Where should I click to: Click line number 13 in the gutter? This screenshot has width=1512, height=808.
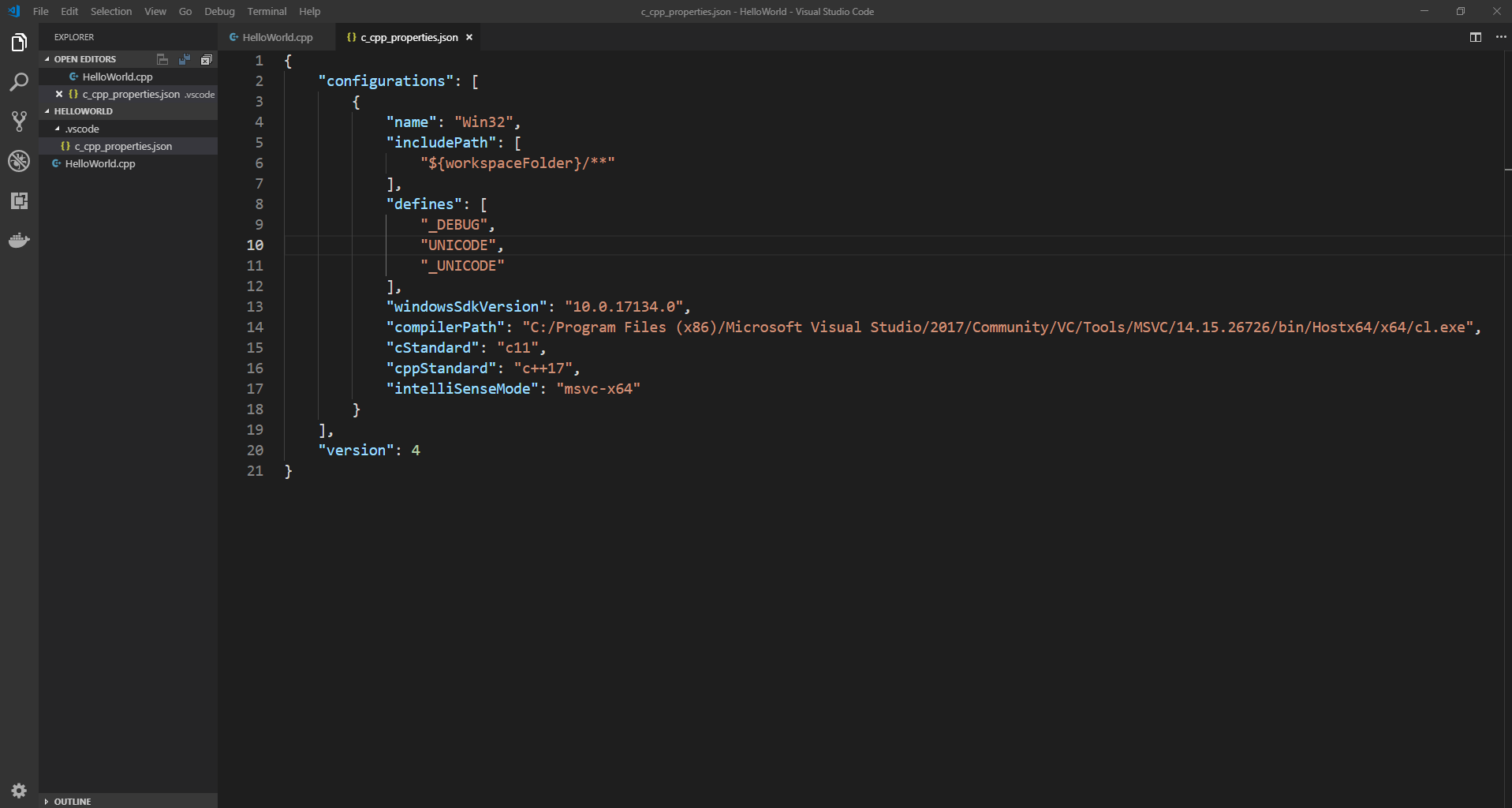tap(255, 307)
